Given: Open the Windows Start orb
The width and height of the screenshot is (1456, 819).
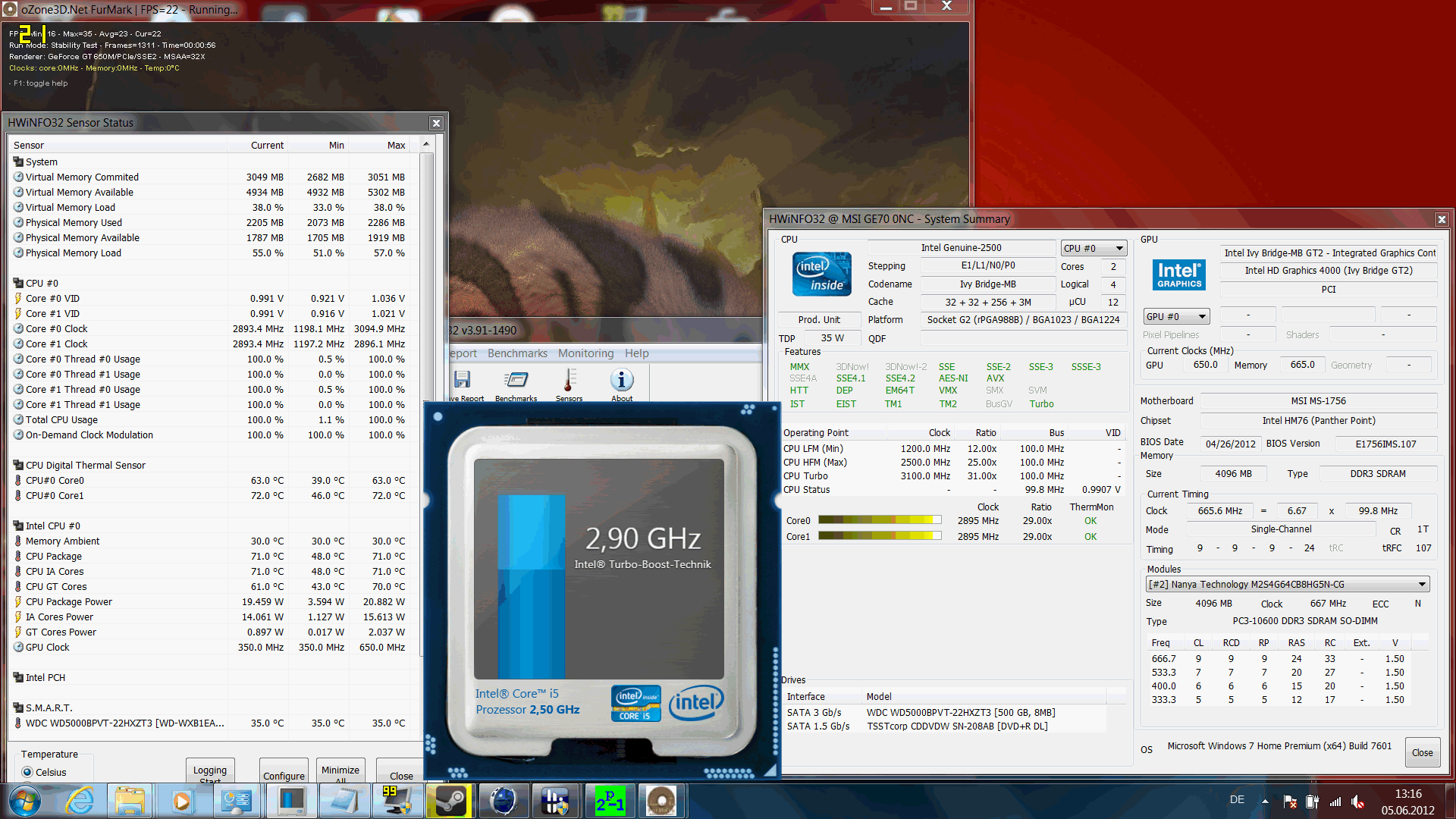Looking at the screenshot, I should point(25,801).
